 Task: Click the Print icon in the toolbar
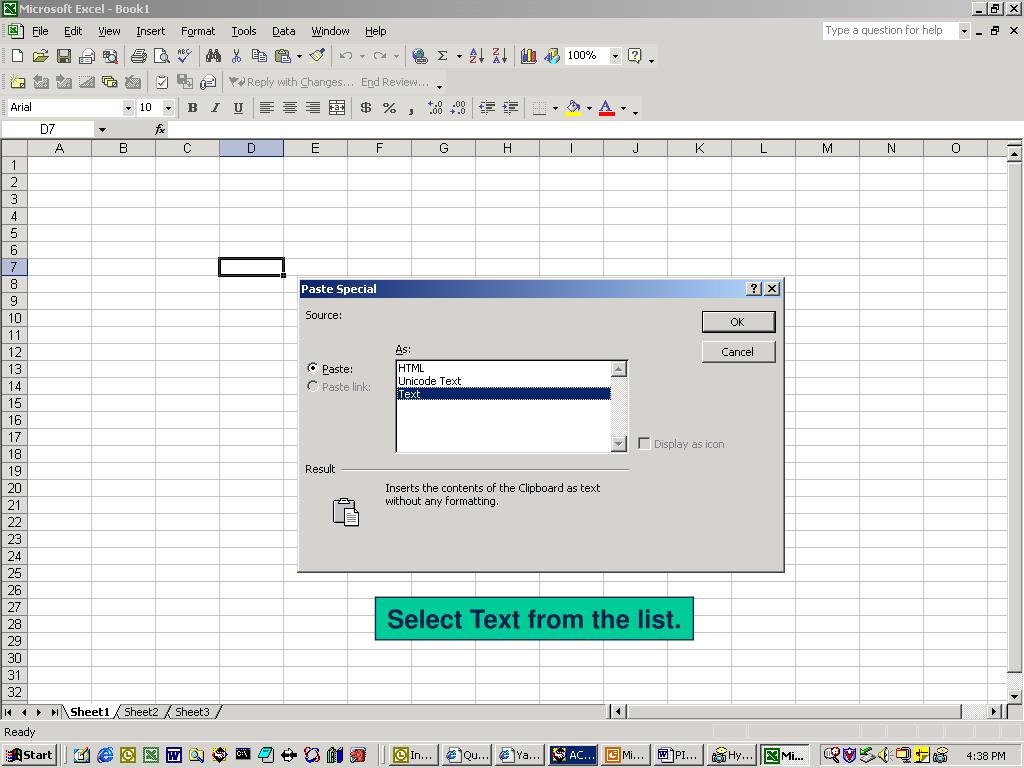pos(138,56)
